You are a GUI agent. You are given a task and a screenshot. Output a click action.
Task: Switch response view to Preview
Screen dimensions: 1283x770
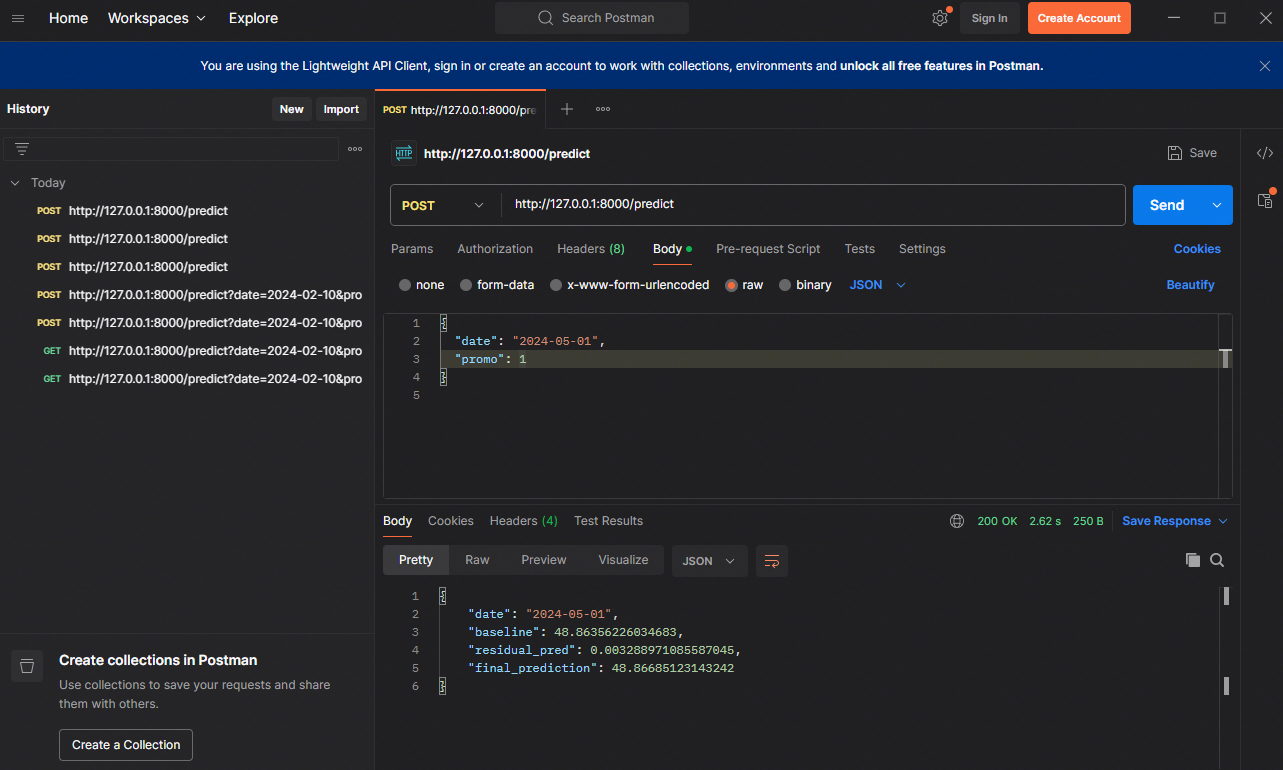coord(543,560)
